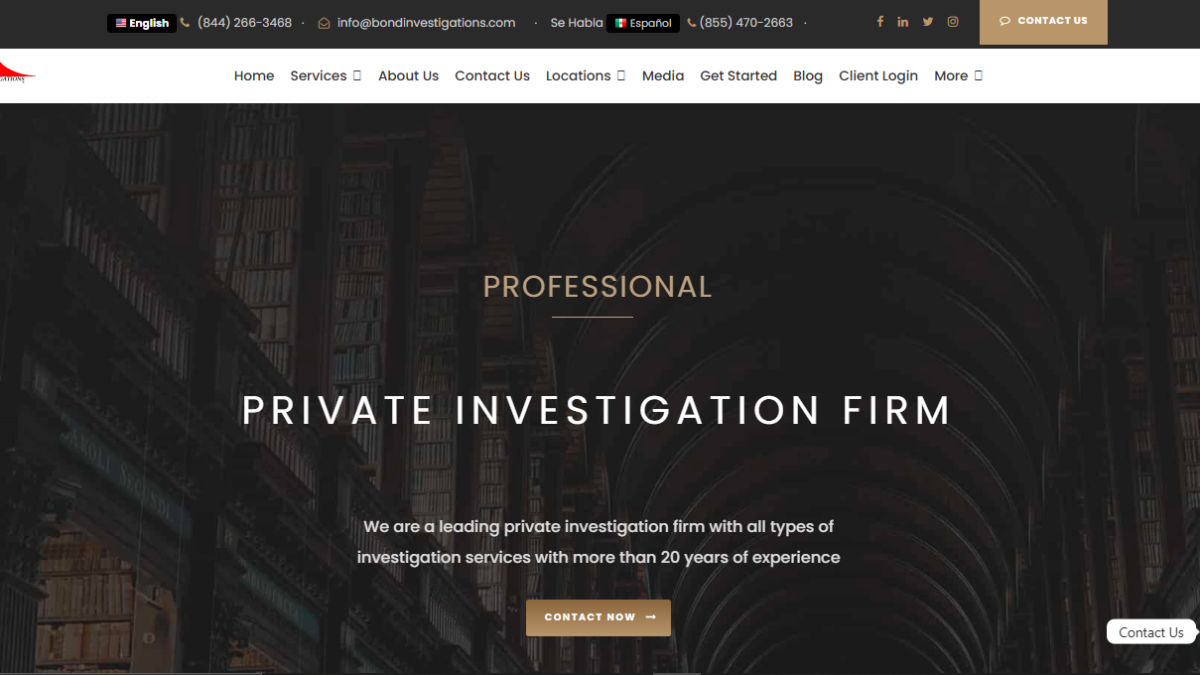Viewport: 1200px width, 675px height.
Task: Go to the Blog page
Action: pyautogui.click(x=808, y=76)
